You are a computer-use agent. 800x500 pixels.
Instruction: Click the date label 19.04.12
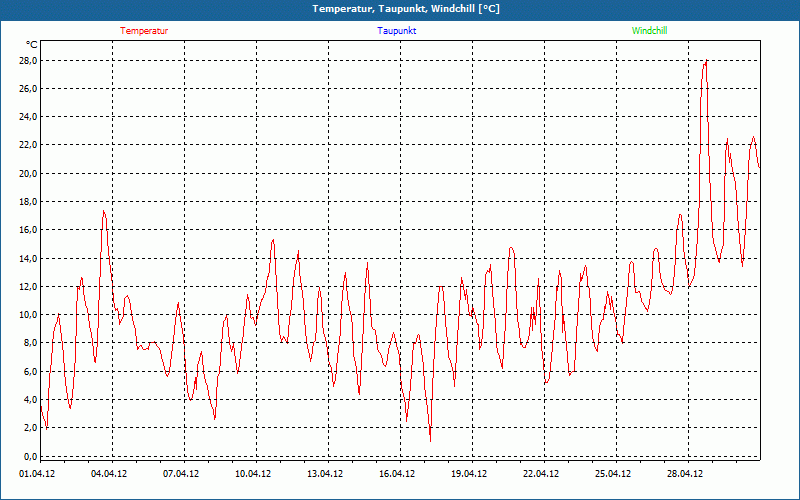pos(469,474)
